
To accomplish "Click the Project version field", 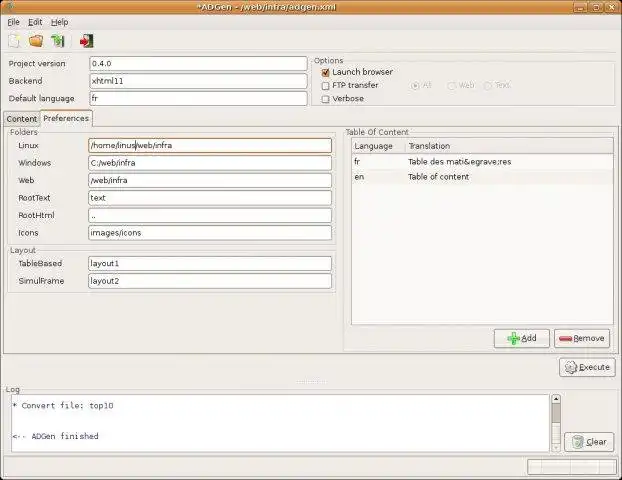I will (x=198, y=63).
